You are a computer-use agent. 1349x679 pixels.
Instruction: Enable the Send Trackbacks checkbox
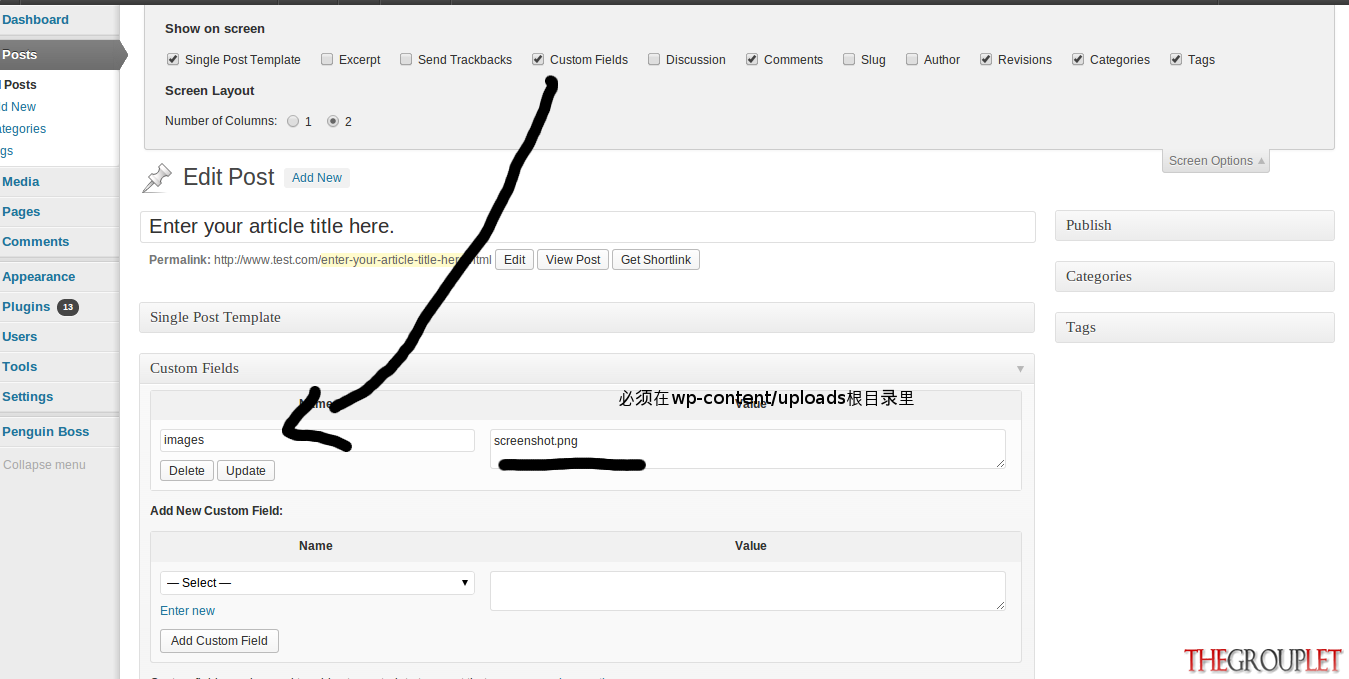coord(406,59)
